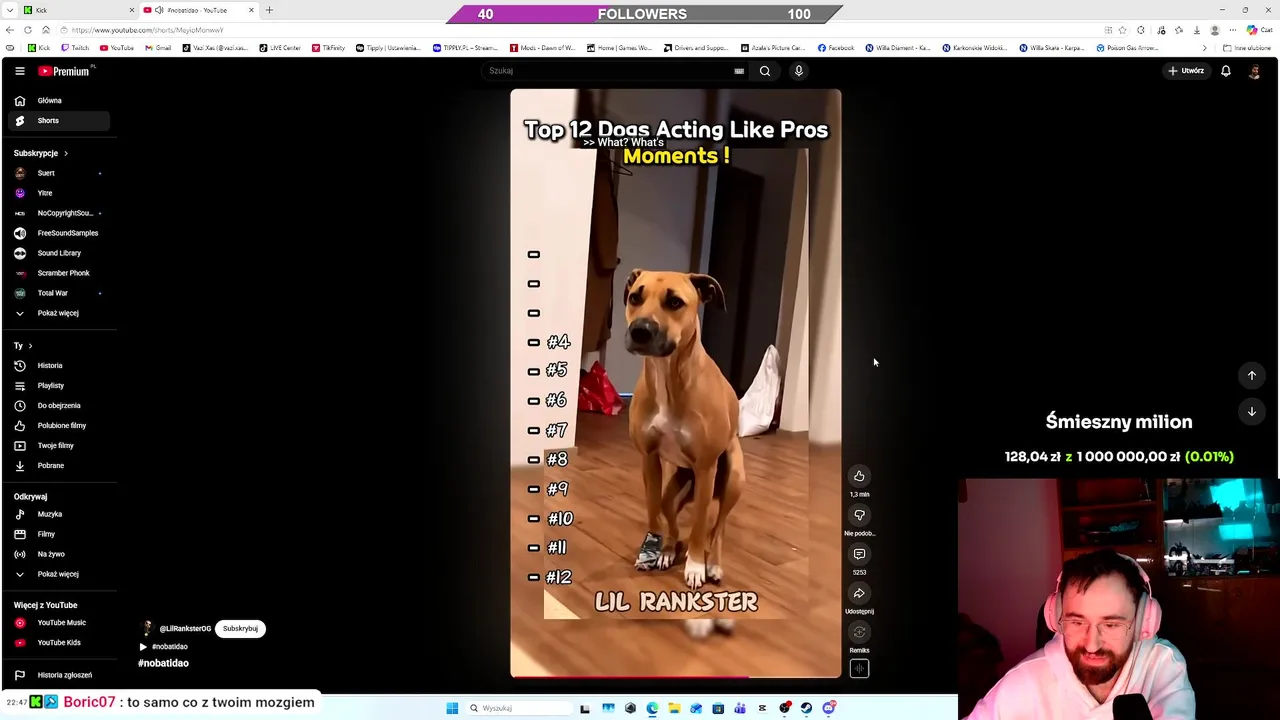The height and width of the screenshot is (720, 1280).
Task: Open the browser tab list dropdown
Action: coord(9,10)
